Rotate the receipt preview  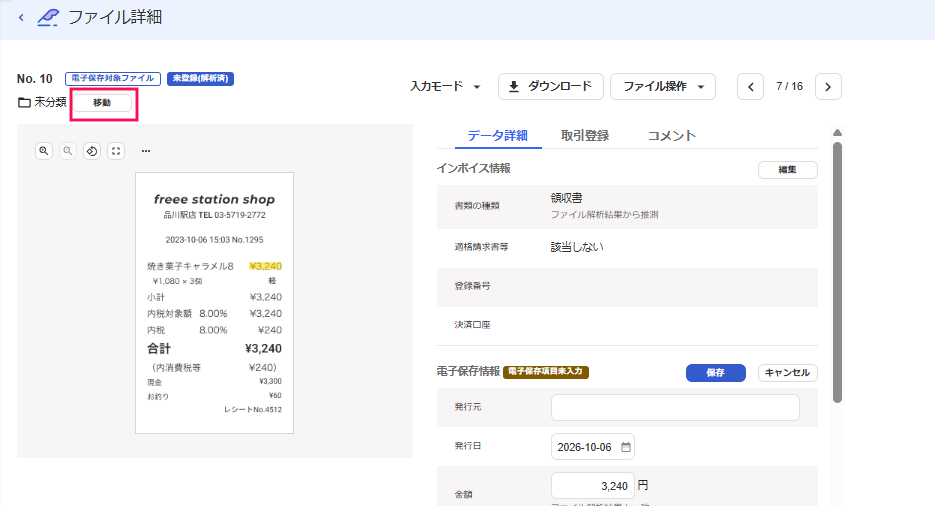92,151
